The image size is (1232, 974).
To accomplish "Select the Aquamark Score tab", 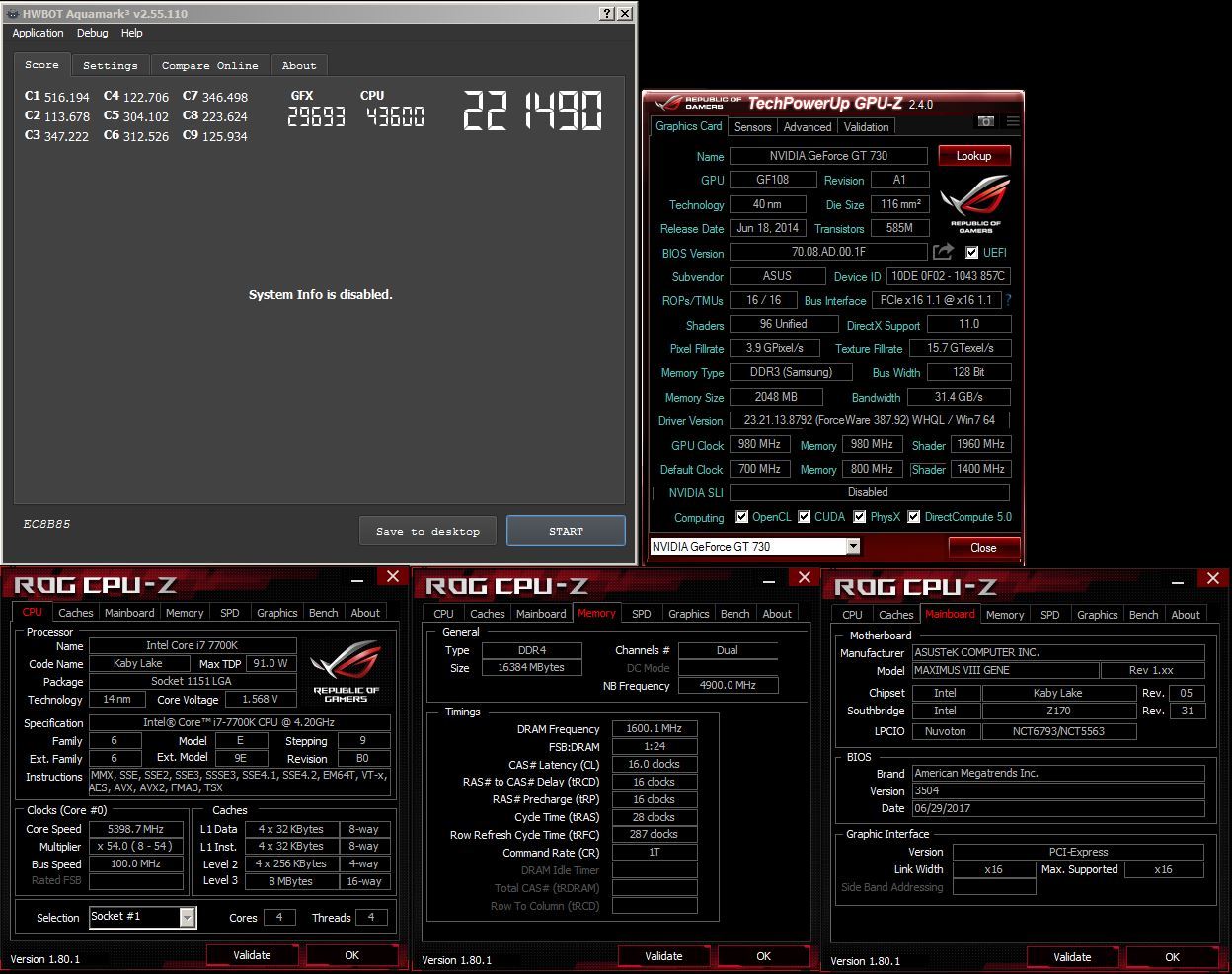I will click(41, 64).
